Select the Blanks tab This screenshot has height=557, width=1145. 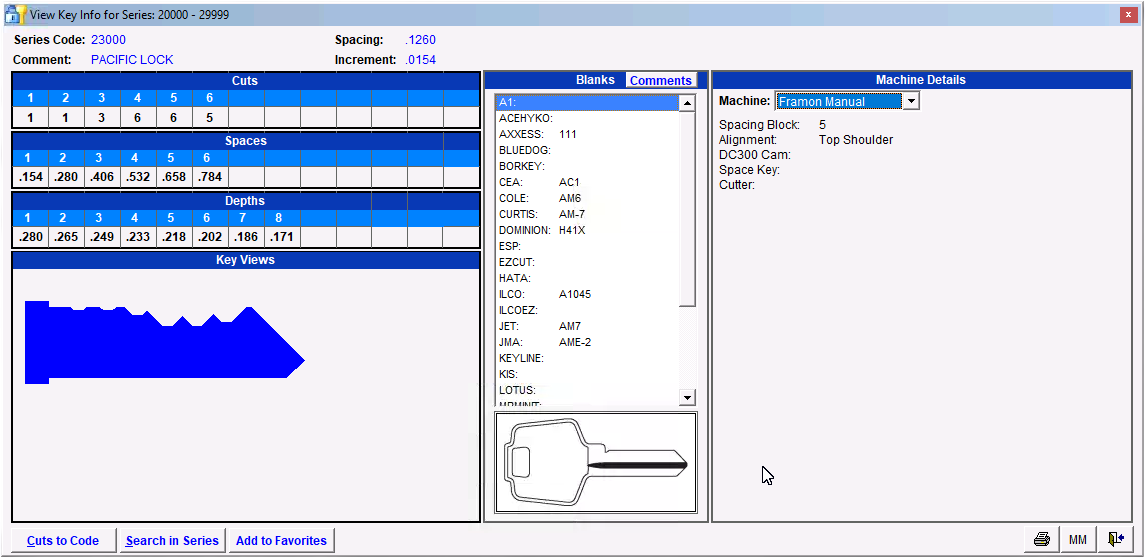click(595, 80)
